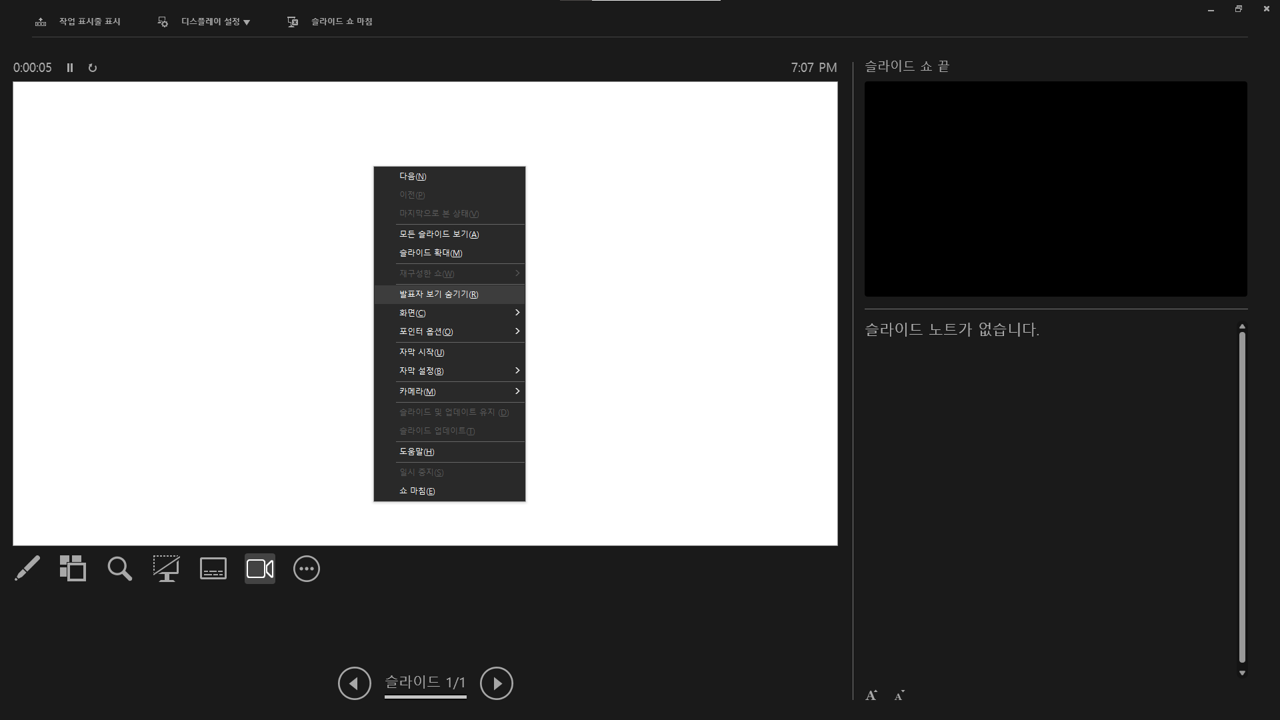Decrease notes text size with smaller A button

[897, 693]
